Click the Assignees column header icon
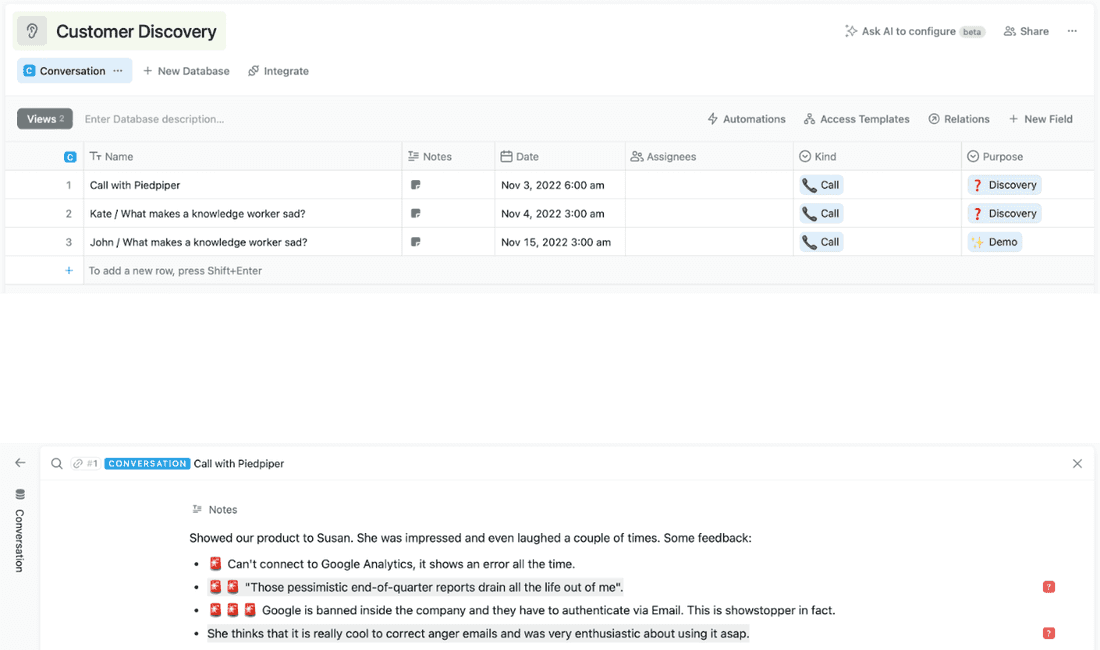1100x650 pixels. 636,156
